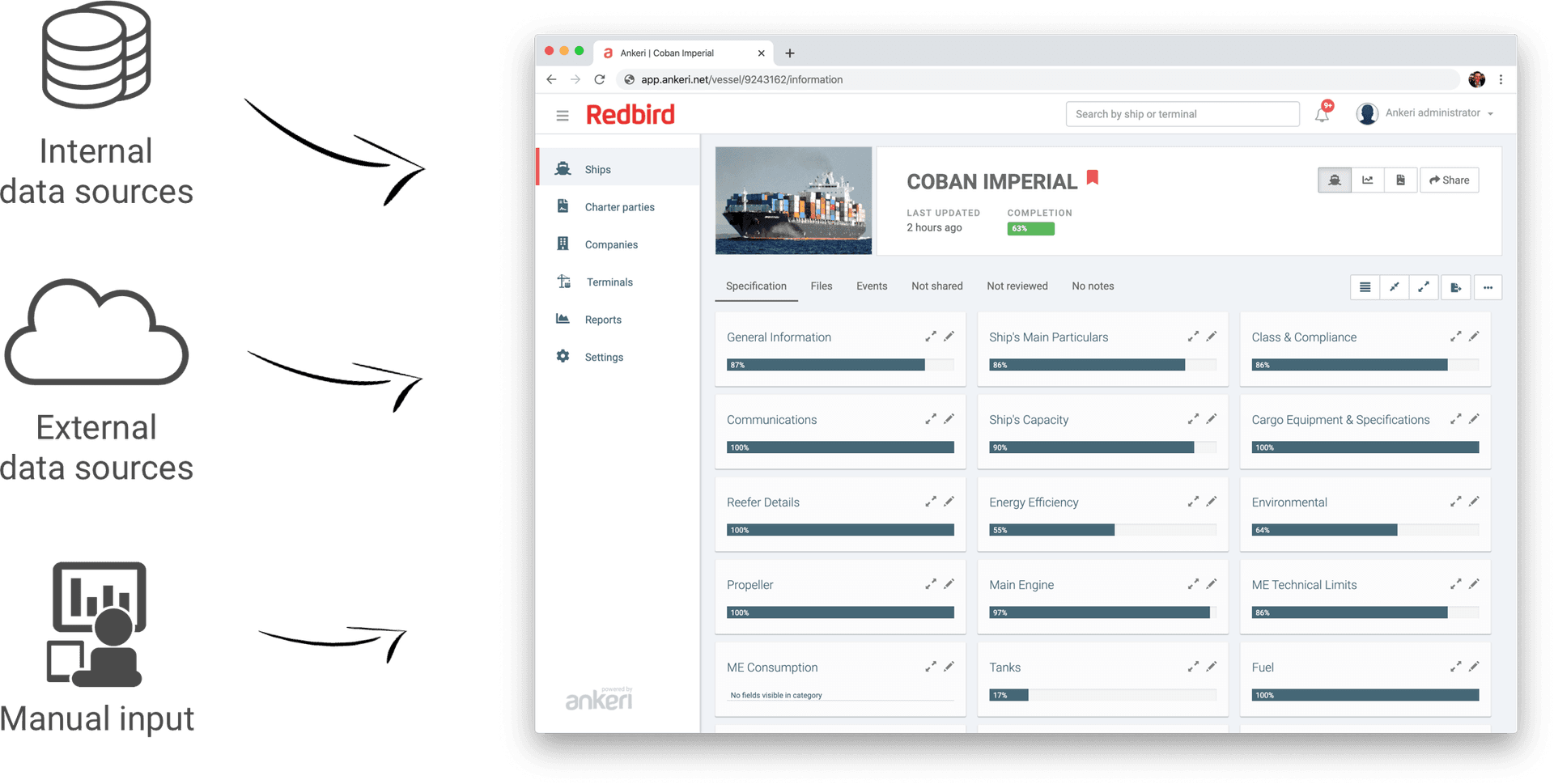Click the No notes link
Screen dimensions: 1554x784
(1093, 286)
